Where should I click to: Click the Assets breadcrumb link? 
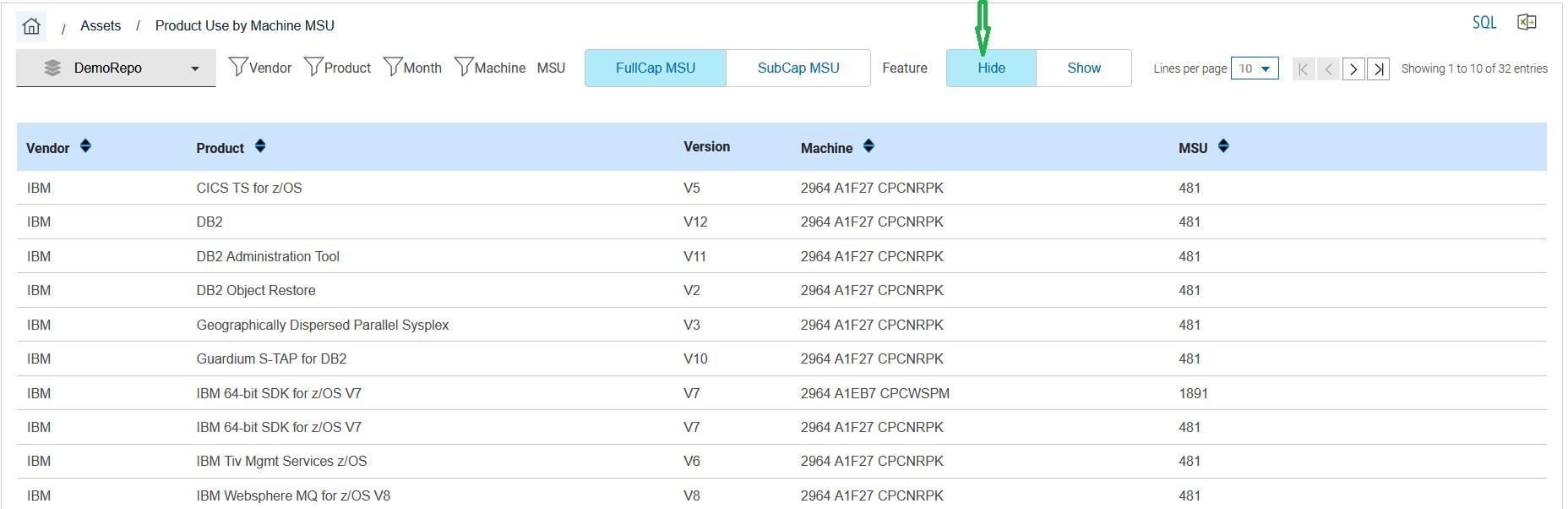[101, 25]
